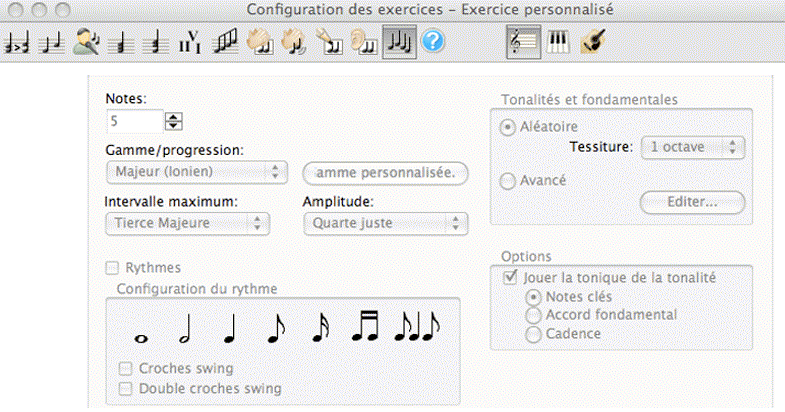The image size is (785, 412).
Task: Expand the Intervalle maximum Tierce Majeure dropdown
Action: click(x=187, y=223)
